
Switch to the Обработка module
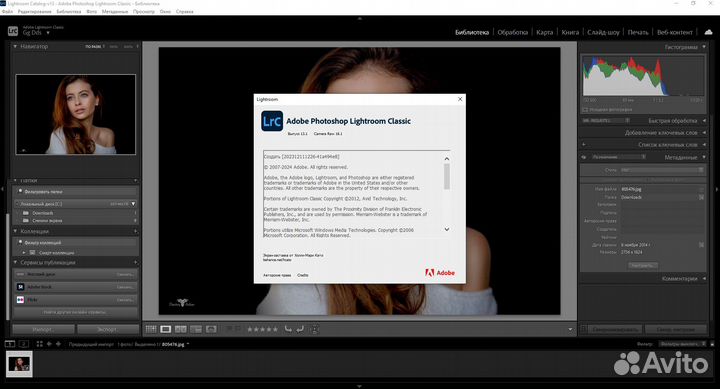pos(512,32)
